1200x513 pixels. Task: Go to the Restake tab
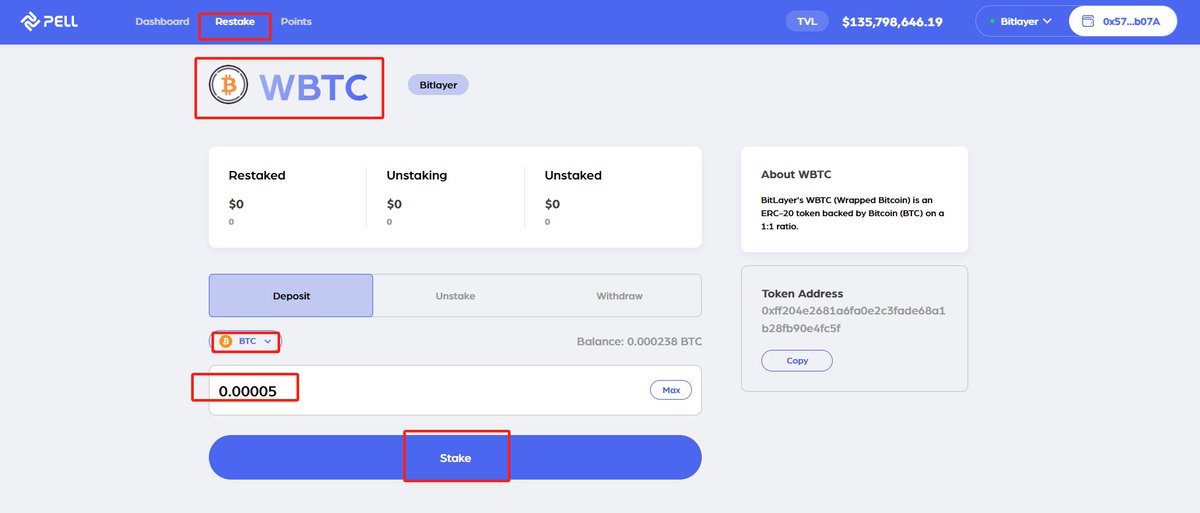coord(235,21)
